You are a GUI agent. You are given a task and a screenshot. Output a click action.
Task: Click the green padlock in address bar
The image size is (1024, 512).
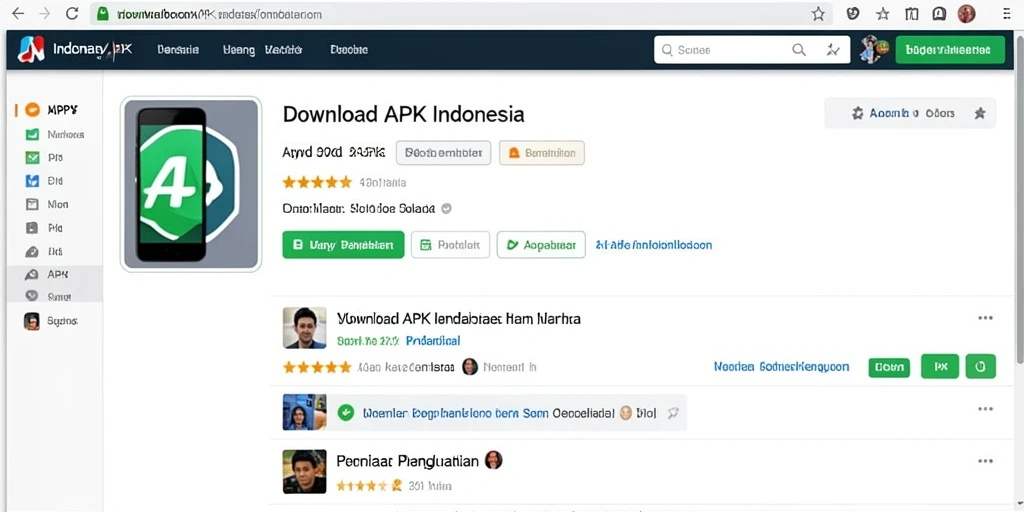[102, 14]
